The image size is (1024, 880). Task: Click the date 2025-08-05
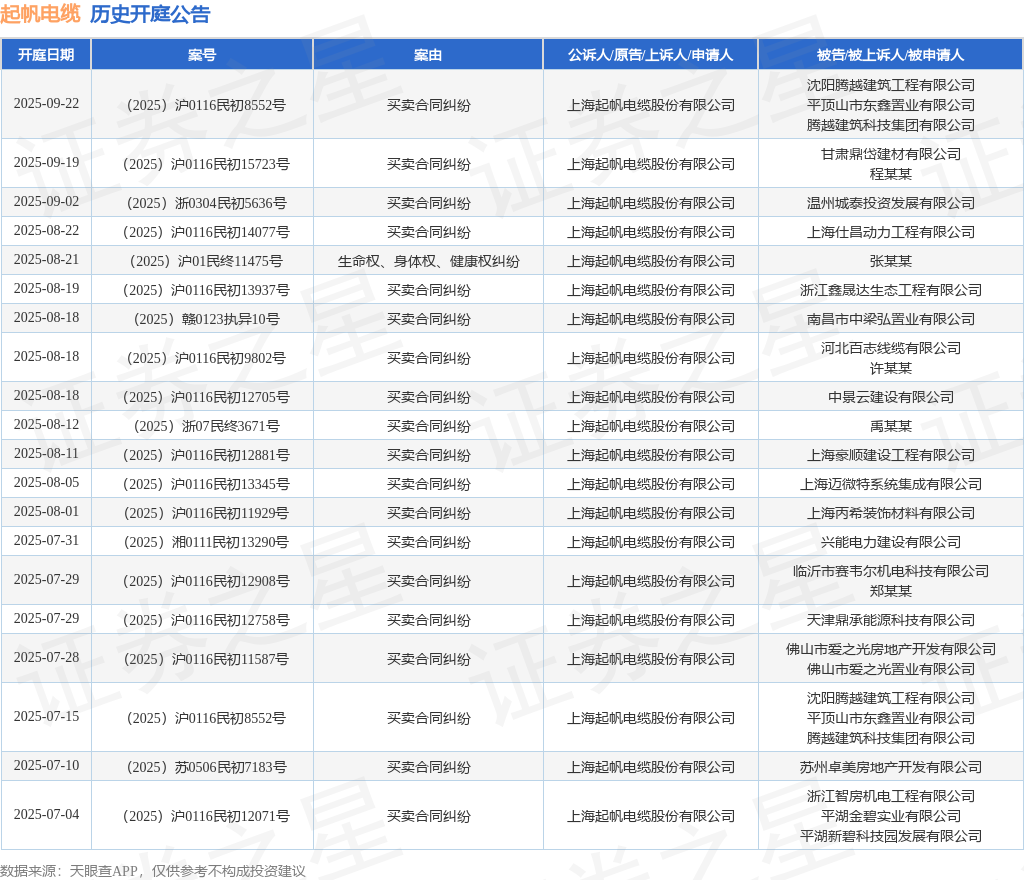point(46,482)
